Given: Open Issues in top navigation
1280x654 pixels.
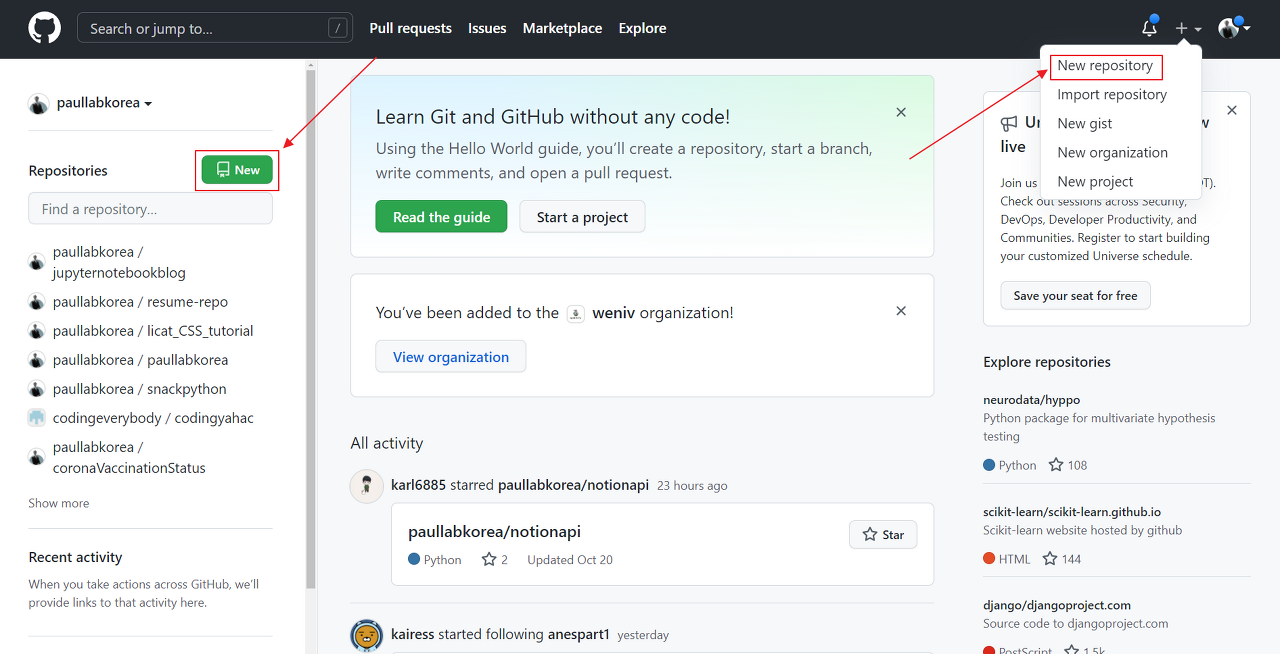Looking at the screenshot, I should tap(487, 28).
